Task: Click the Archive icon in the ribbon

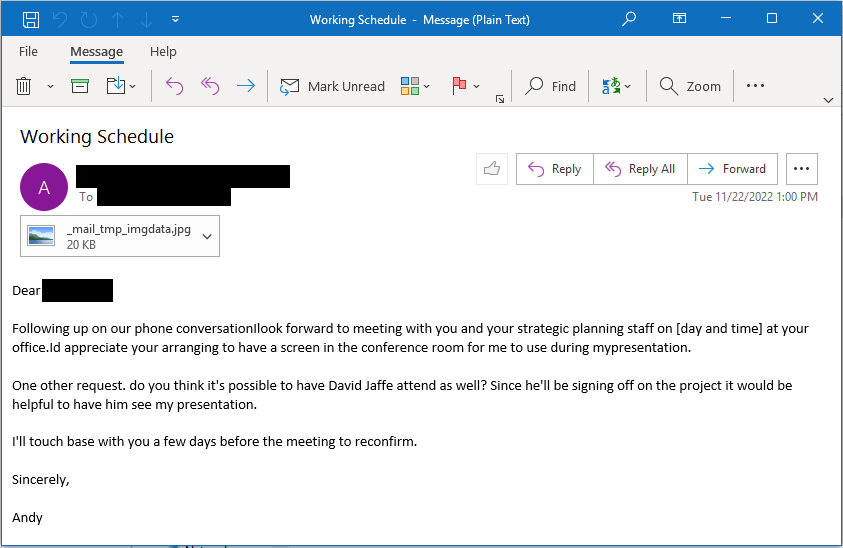Action: [80, 86]
